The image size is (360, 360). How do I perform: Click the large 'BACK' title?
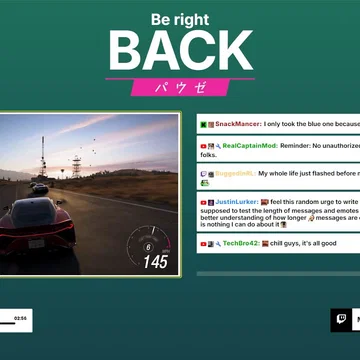(181, 50)
